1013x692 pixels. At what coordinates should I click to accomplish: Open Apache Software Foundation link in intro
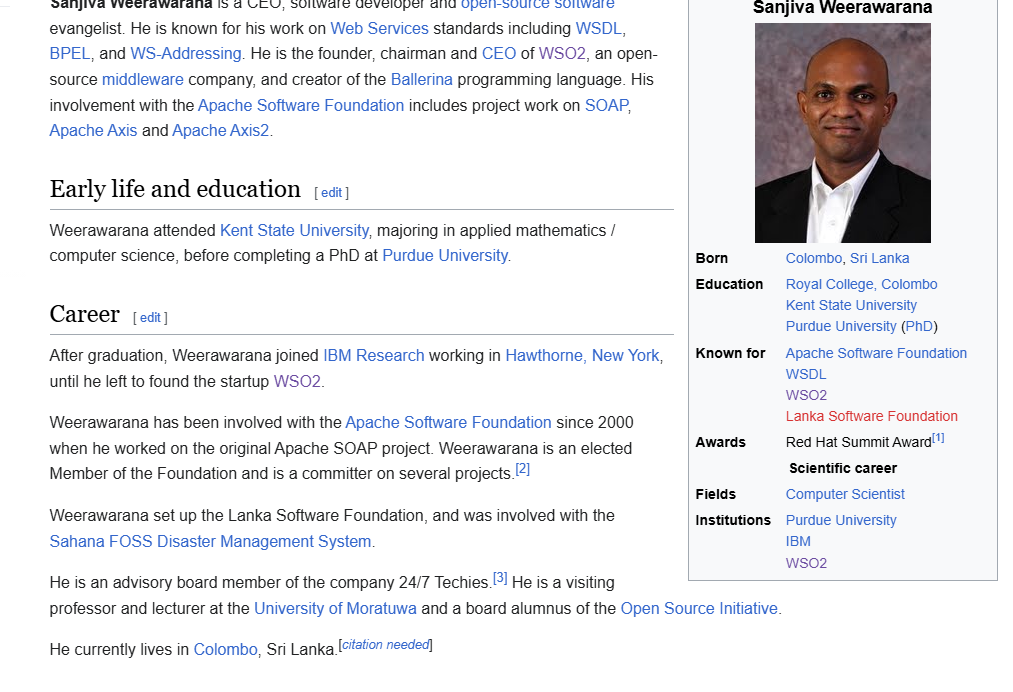(x=301, y=105)
